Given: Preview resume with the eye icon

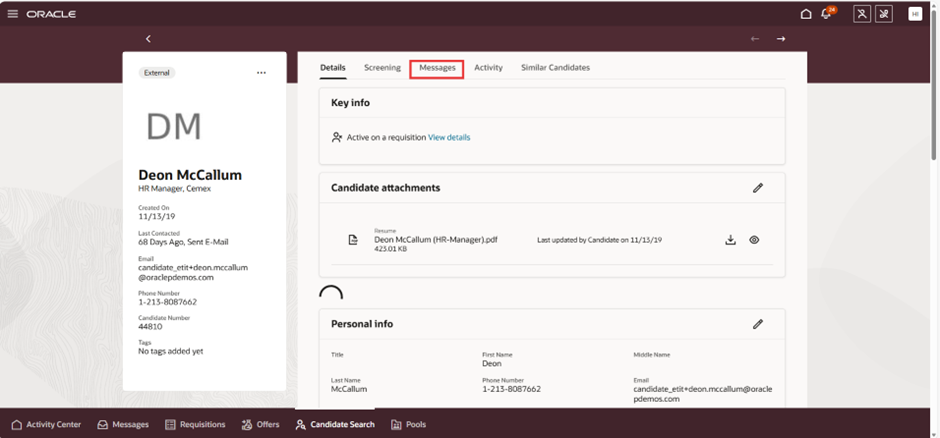Looking at the screenshot, I should [x=754, y=240].
